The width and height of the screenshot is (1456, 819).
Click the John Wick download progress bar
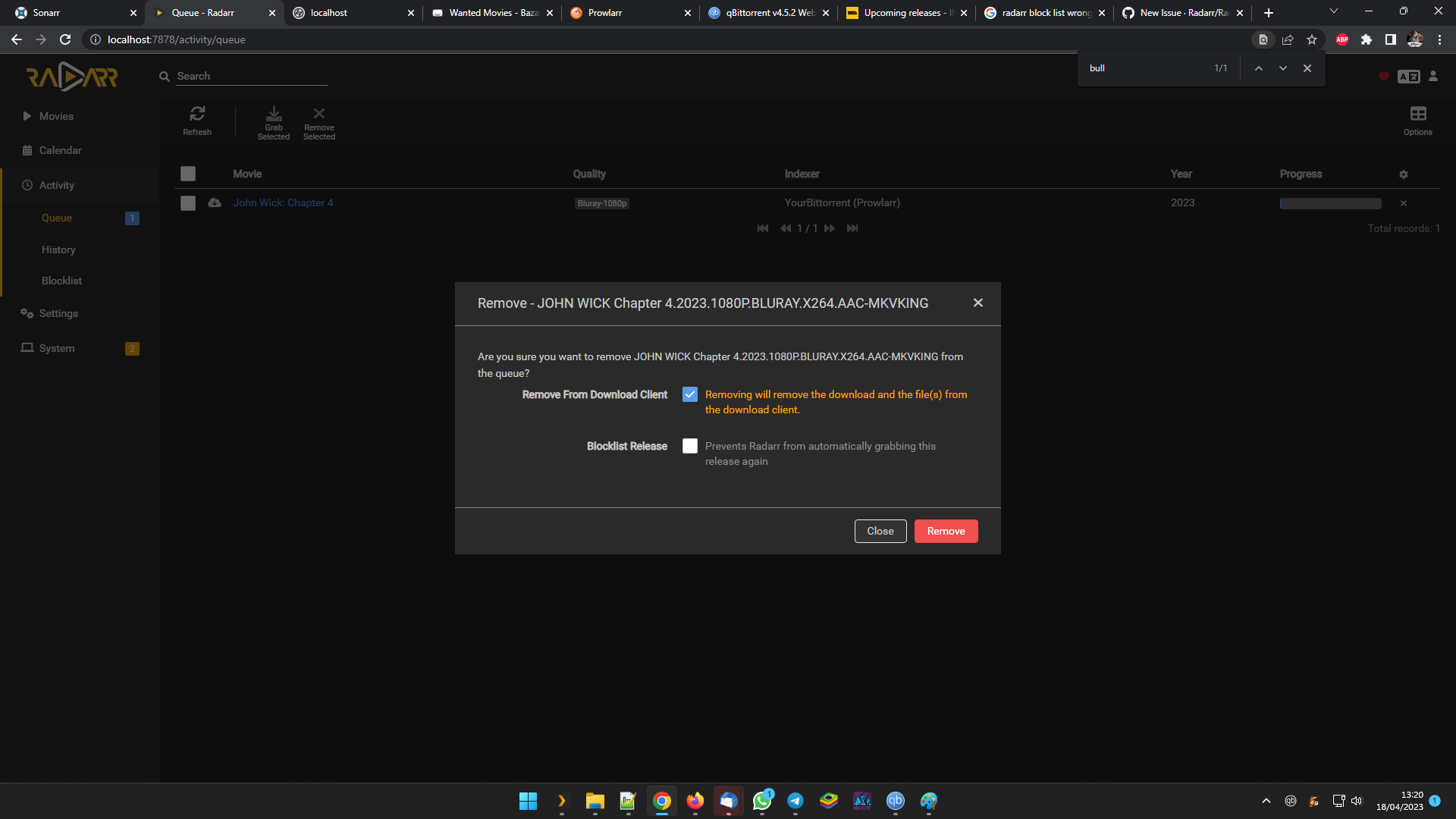(x=1329, y=203)
